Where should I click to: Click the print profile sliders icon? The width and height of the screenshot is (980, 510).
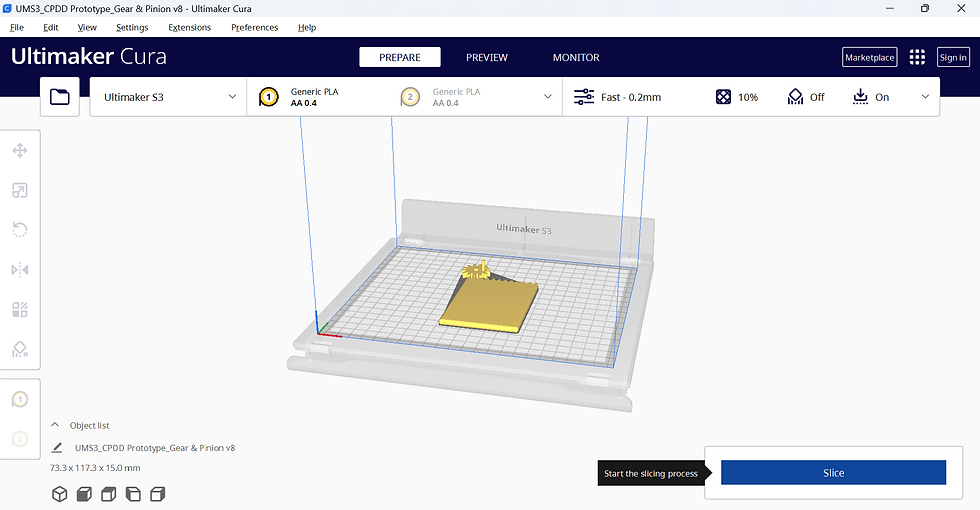(x=584, y=97)
